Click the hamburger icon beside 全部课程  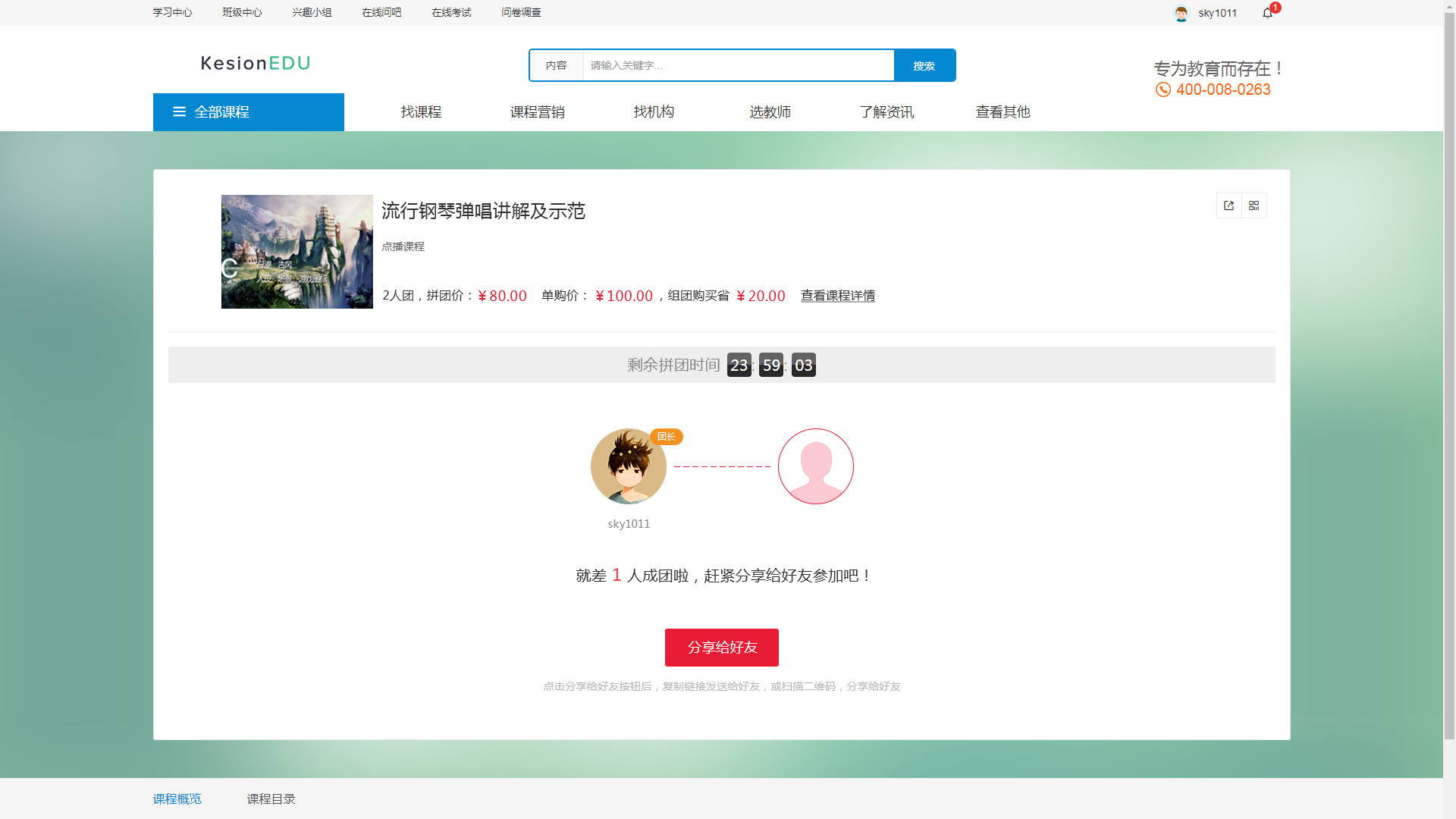[179, 111]
